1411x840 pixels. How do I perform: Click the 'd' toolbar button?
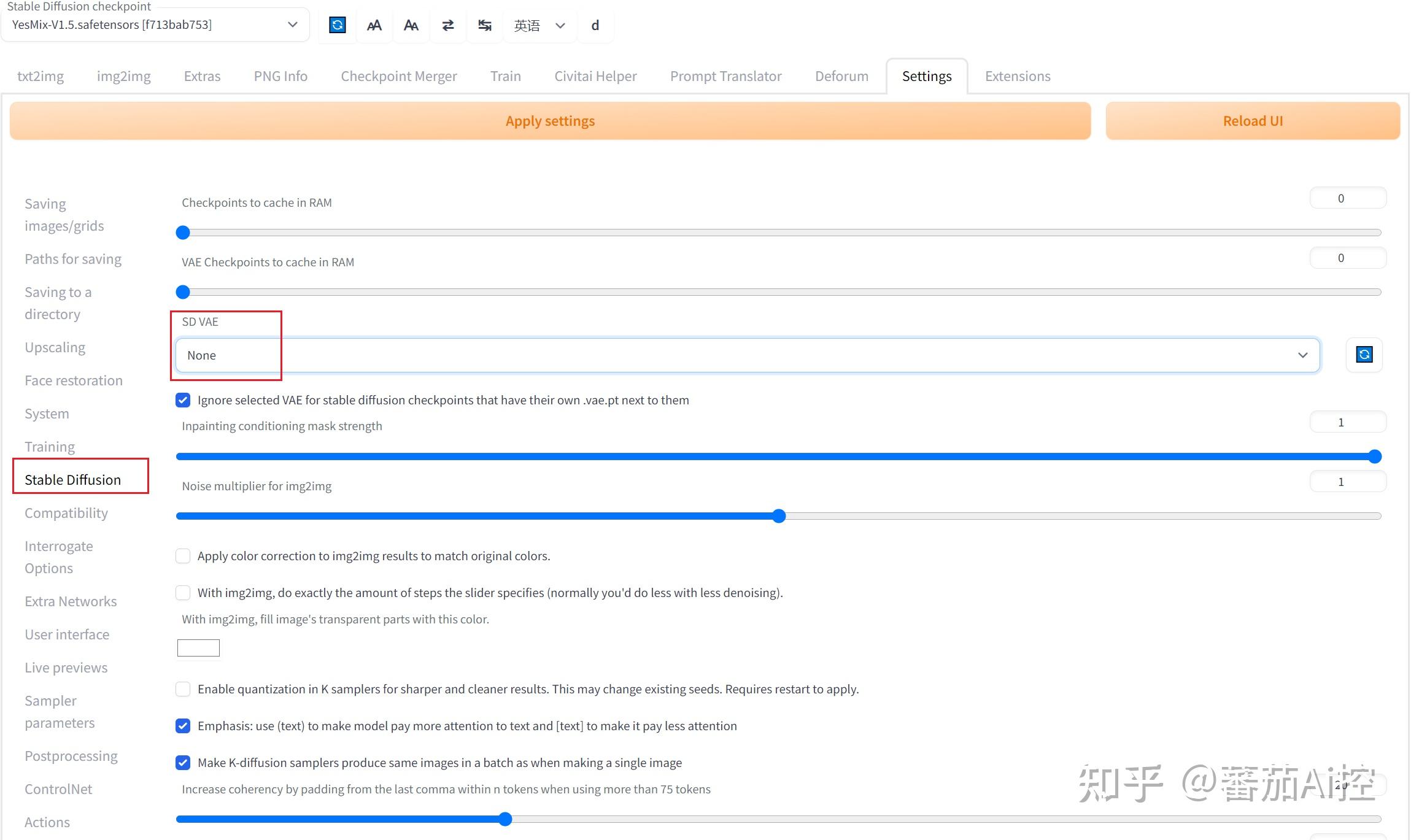click(595, 25)
